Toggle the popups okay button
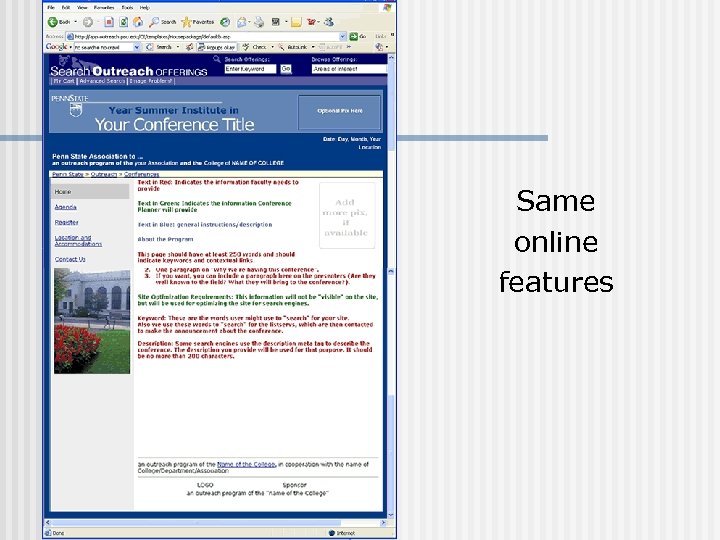 [x=217, y=47]
